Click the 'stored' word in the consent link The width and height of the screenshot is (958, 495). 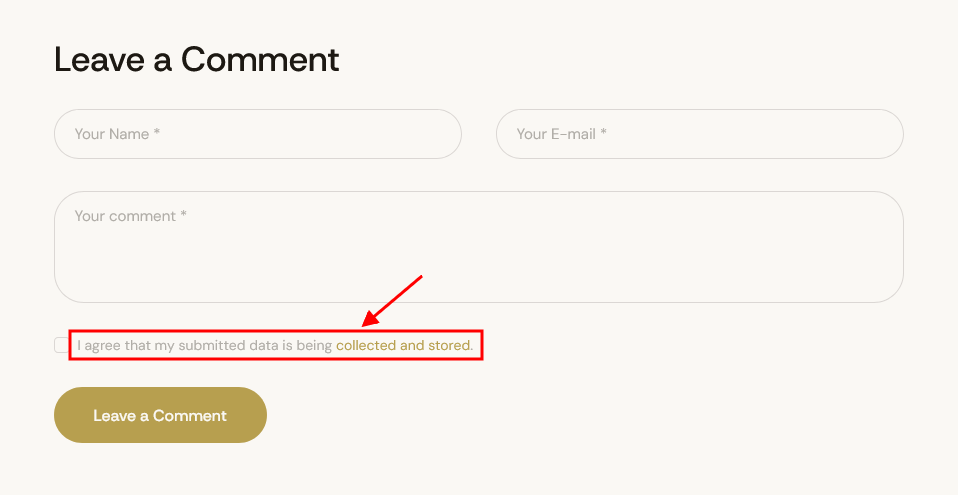pyautogui.click(x=450, y=346)
